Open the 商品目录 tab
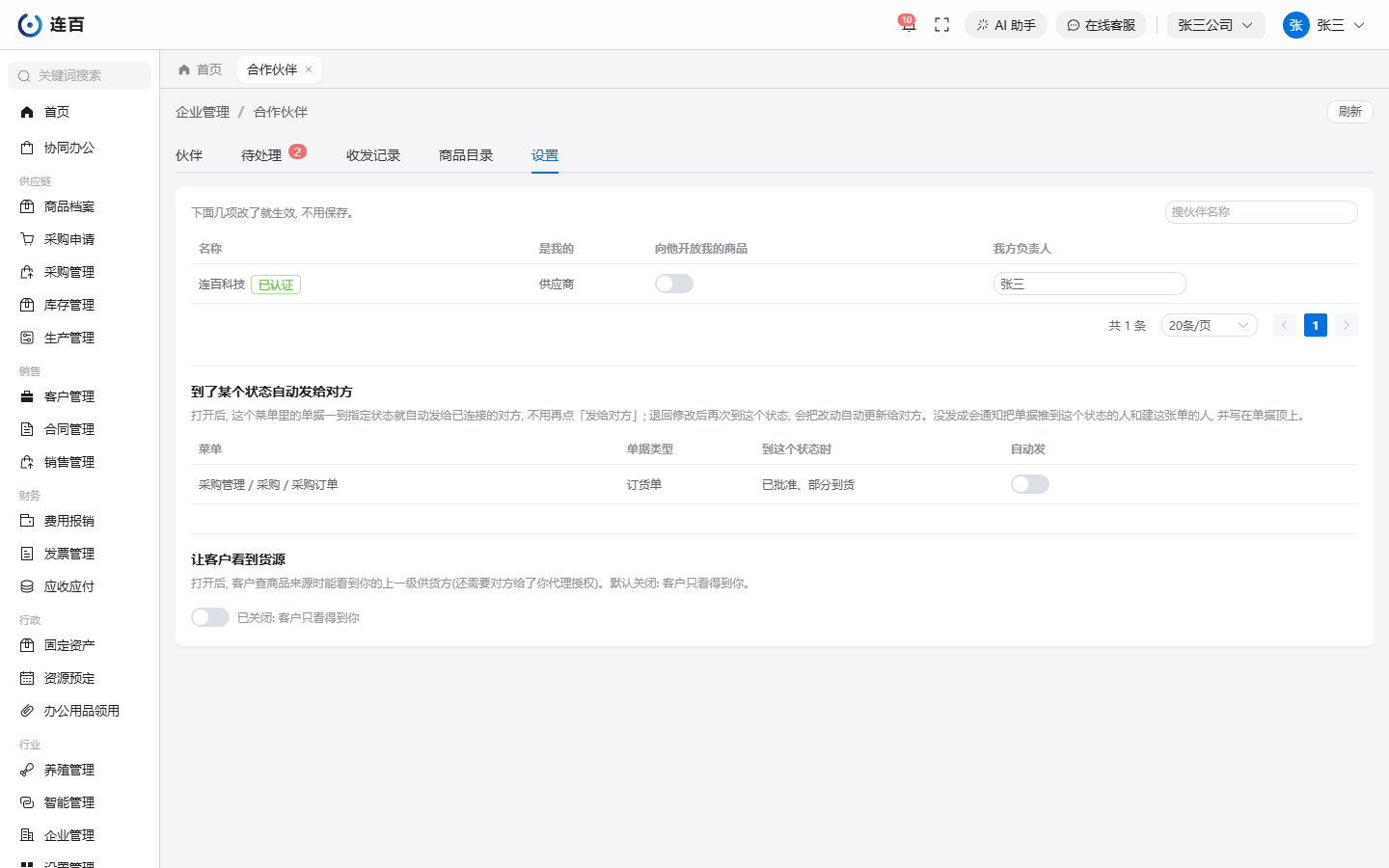This screenshot has width=1389, height=868. coord(466,155)
